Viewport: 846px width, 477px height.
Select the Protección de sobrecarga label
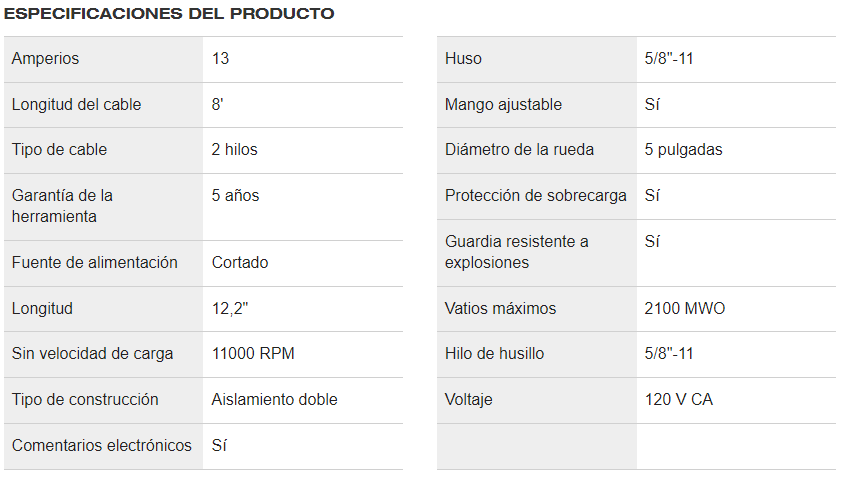[536, 196]
